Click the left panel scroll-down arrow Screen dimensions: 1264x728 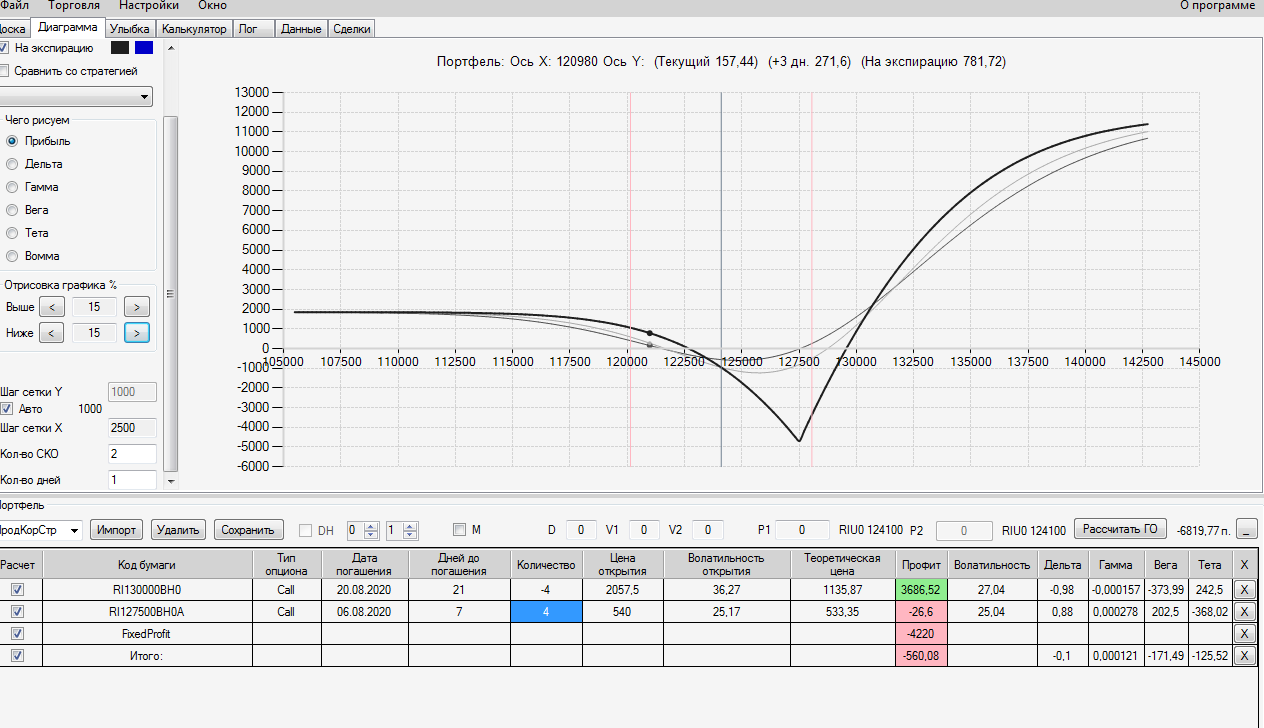point(170,481)
